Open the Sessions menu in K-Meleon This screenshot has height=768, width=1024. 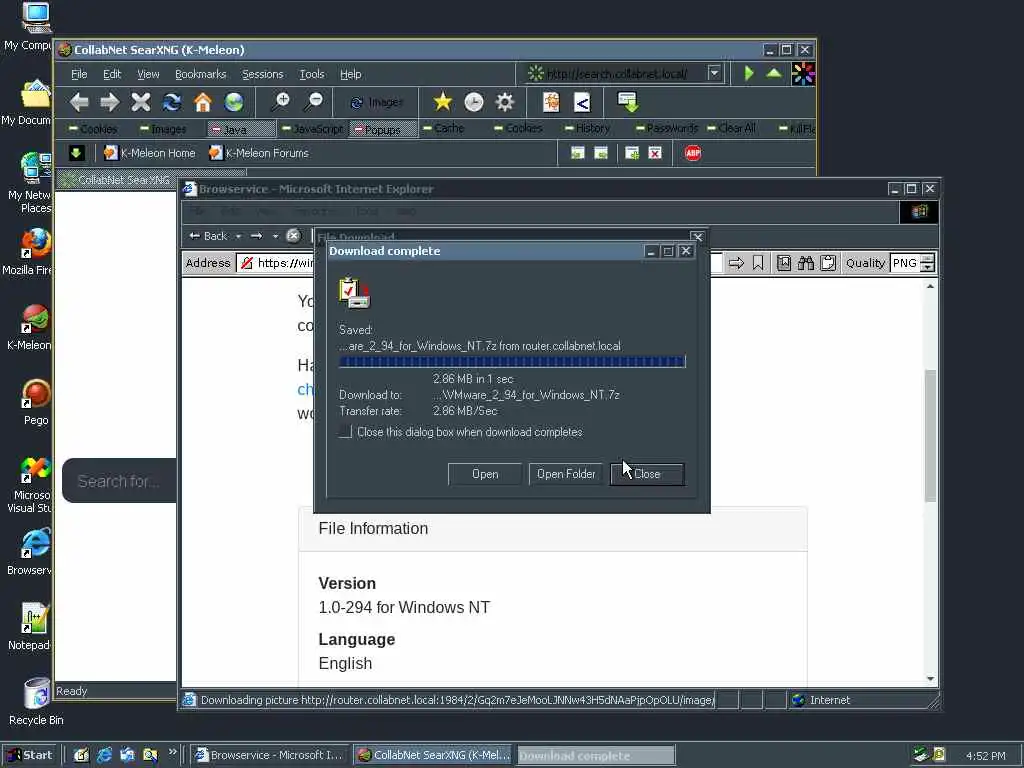(x=263, y=74)
